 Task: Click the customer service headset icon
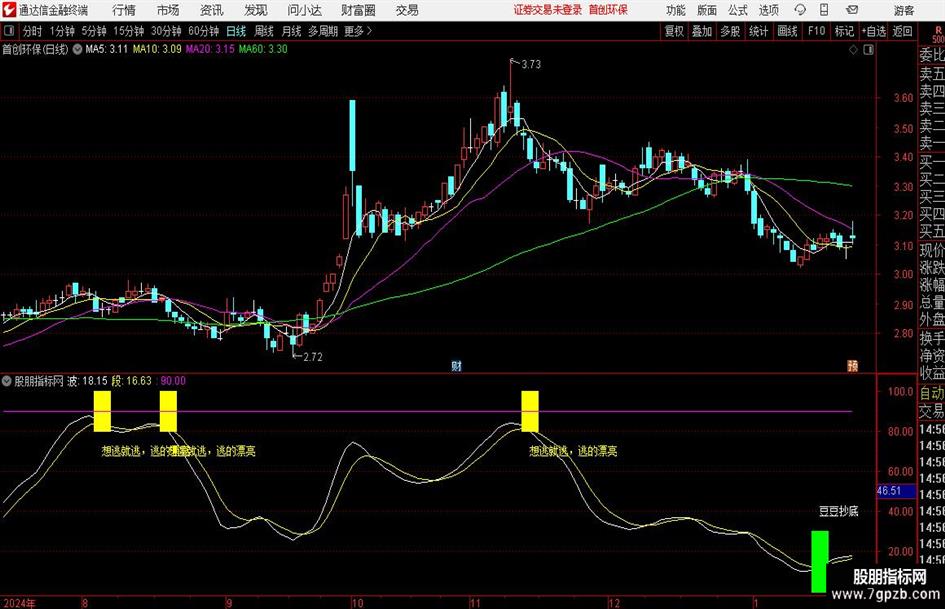[x=800, y=10]
